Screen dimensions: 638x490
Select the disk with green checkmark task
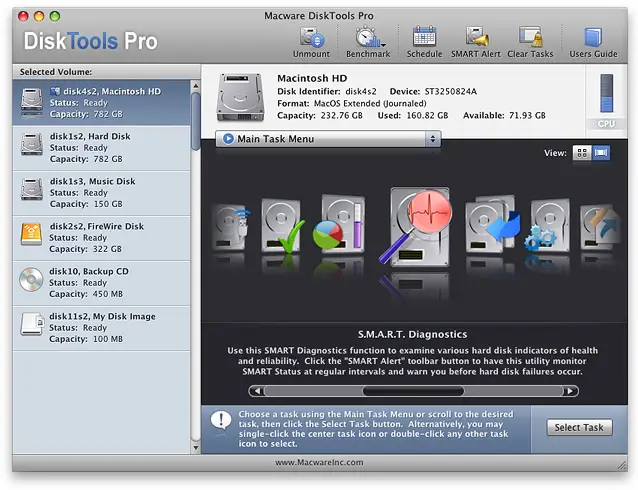point(282,225)
